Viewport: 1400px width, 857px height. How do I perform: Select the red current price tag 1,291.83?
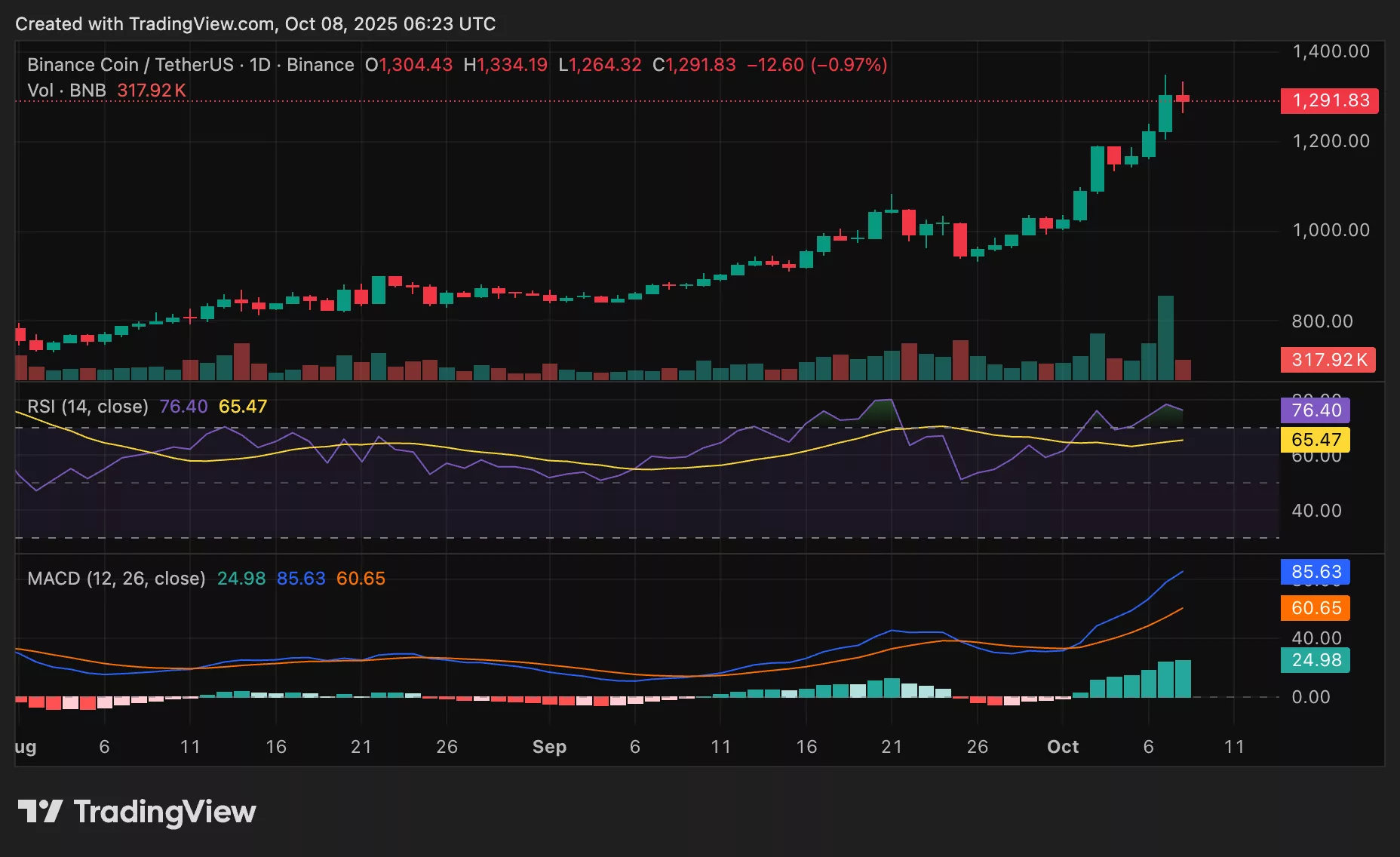click(1330, 100)
